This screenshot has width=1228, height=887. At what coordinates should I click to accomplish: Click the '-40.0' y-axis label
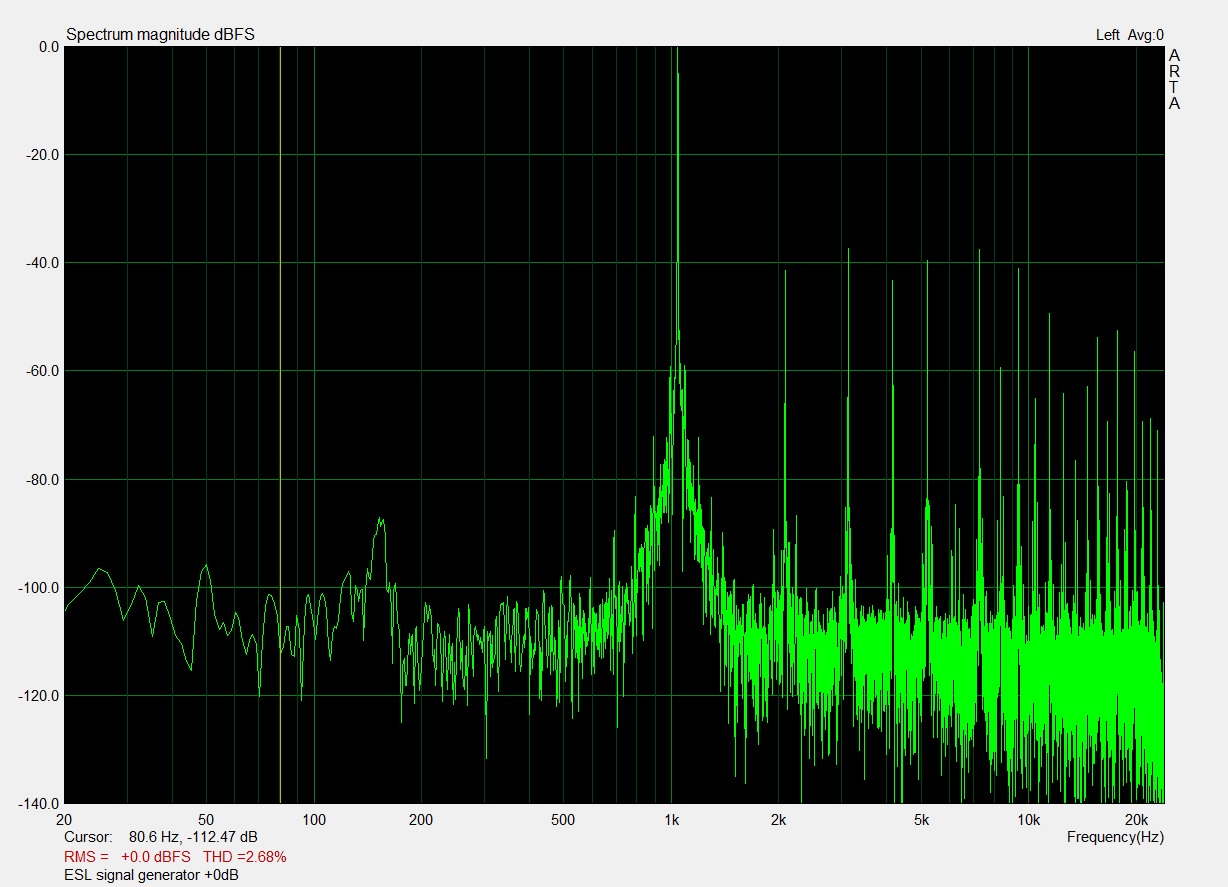tap(44, 263)
